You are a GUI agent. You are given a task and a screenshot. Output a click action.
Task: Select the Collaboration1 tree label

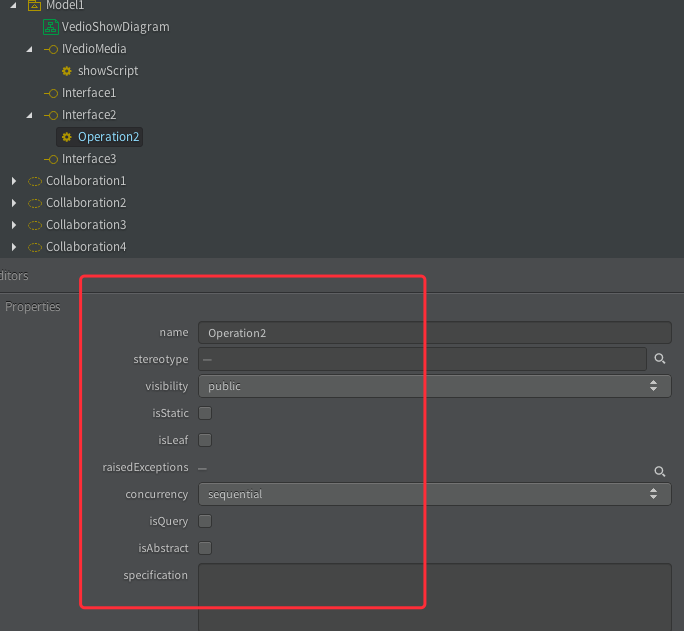pyautogui.click(x=86, y=181)
